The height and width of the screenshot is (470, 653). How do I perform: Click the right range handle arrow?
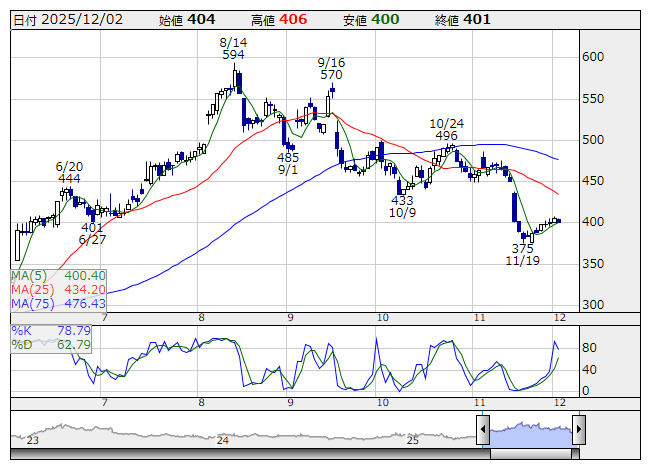[578, 430]
